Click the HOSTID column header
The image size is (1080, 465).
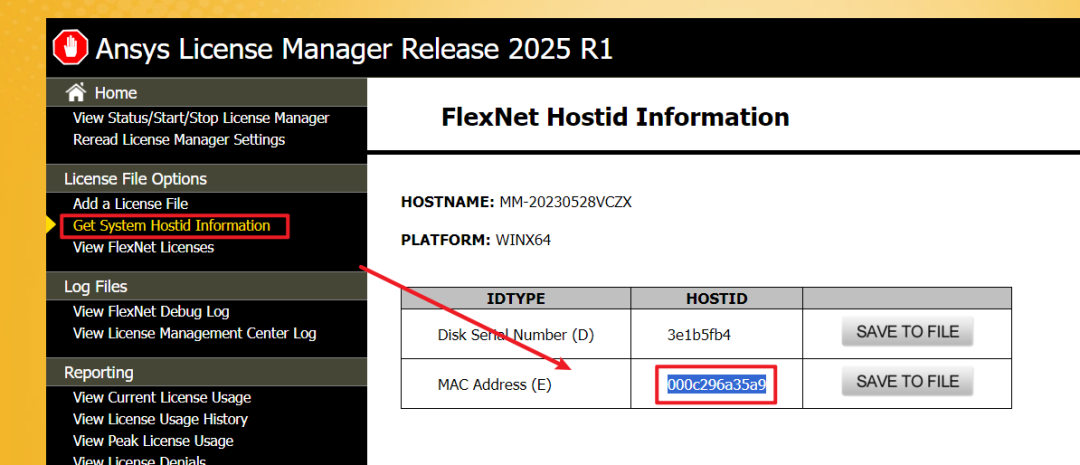coord(716,298)
